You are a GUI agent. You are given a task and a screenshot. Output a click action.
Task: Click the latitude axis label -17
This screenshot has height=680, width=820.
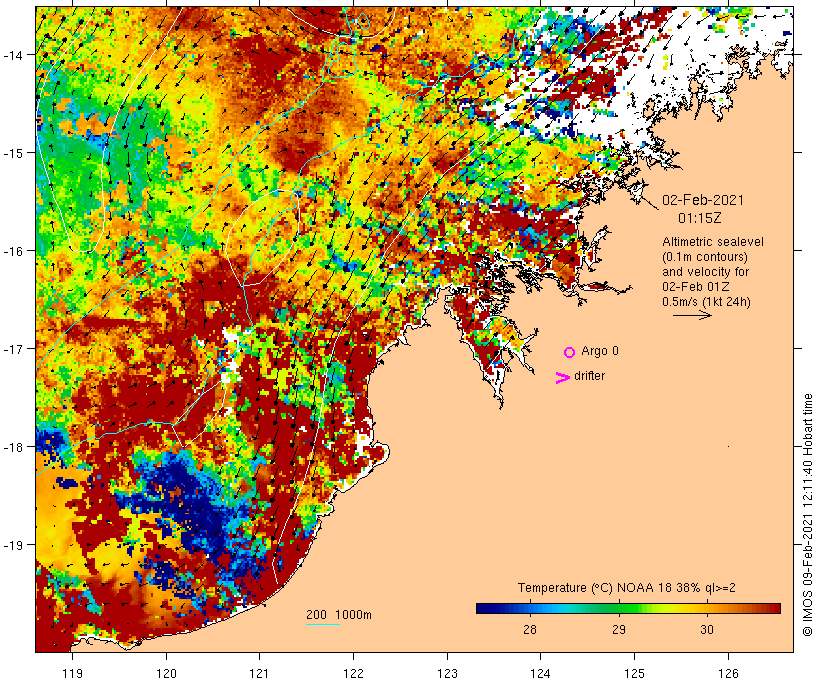[12, 348]
